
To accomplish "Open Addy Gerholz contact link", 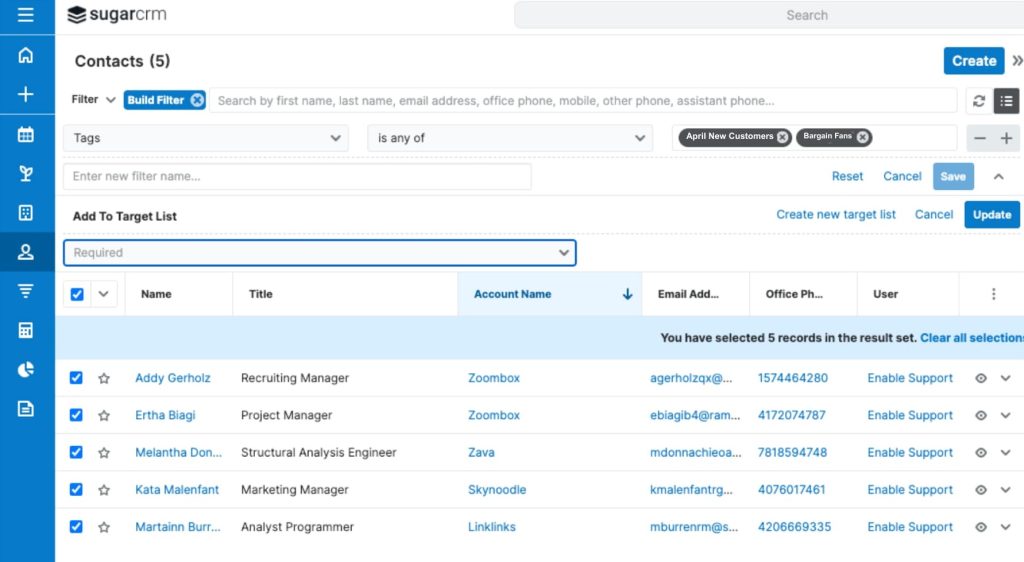I will 172,378.
